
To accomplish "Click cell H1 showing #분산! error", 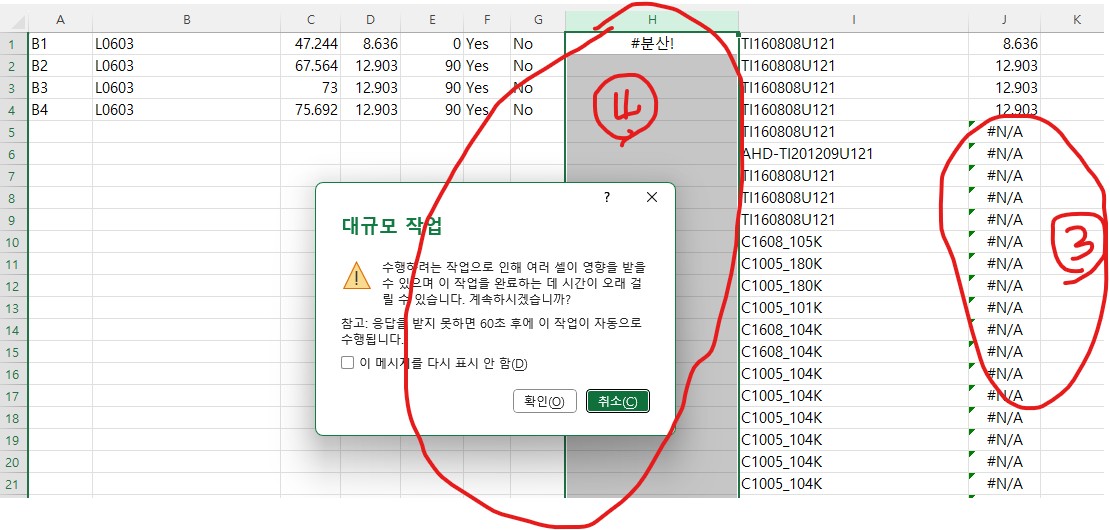I will 652,44.
